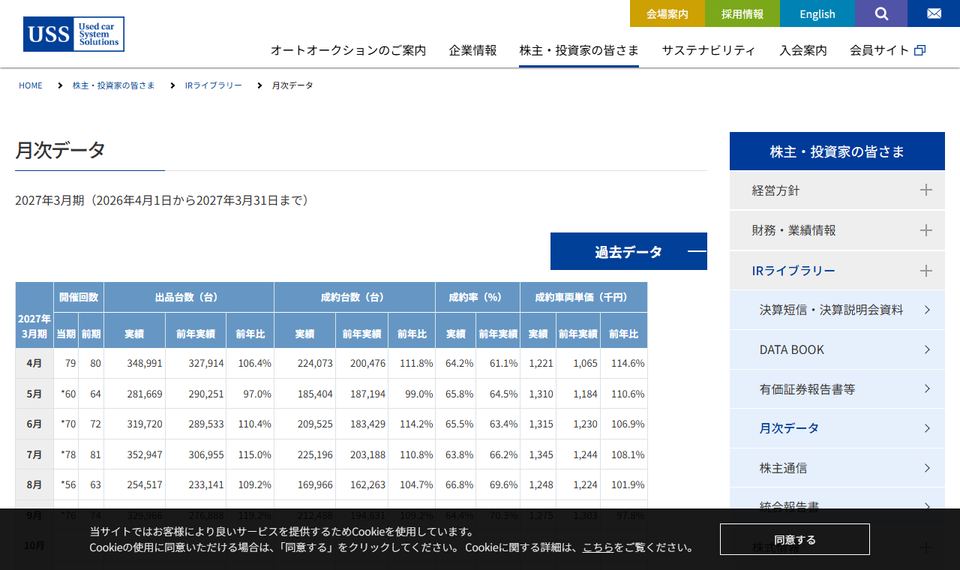The height and width of the screenshot is (570, 960).
Task: Click the value 352,947 in July row
Action: click(x=144, y=454)
